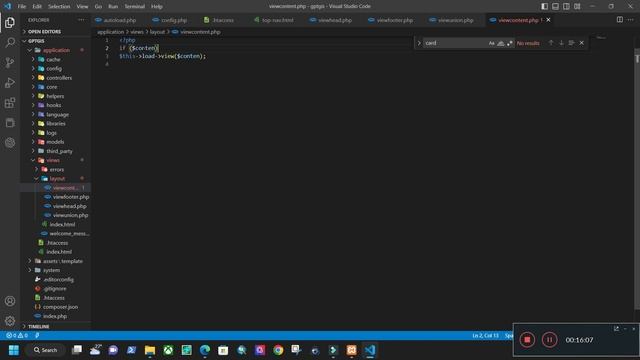Open the Run and Debug view
The image size is (640, 360).
(10, 82)
